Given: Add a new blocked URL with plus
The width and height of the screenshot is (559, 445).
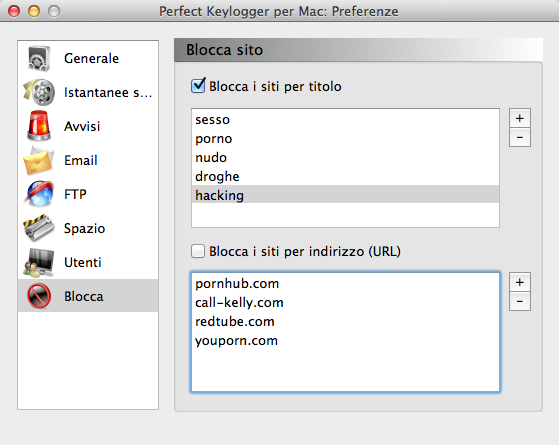Looking at the screenshot, I should [x=520, y=282].
